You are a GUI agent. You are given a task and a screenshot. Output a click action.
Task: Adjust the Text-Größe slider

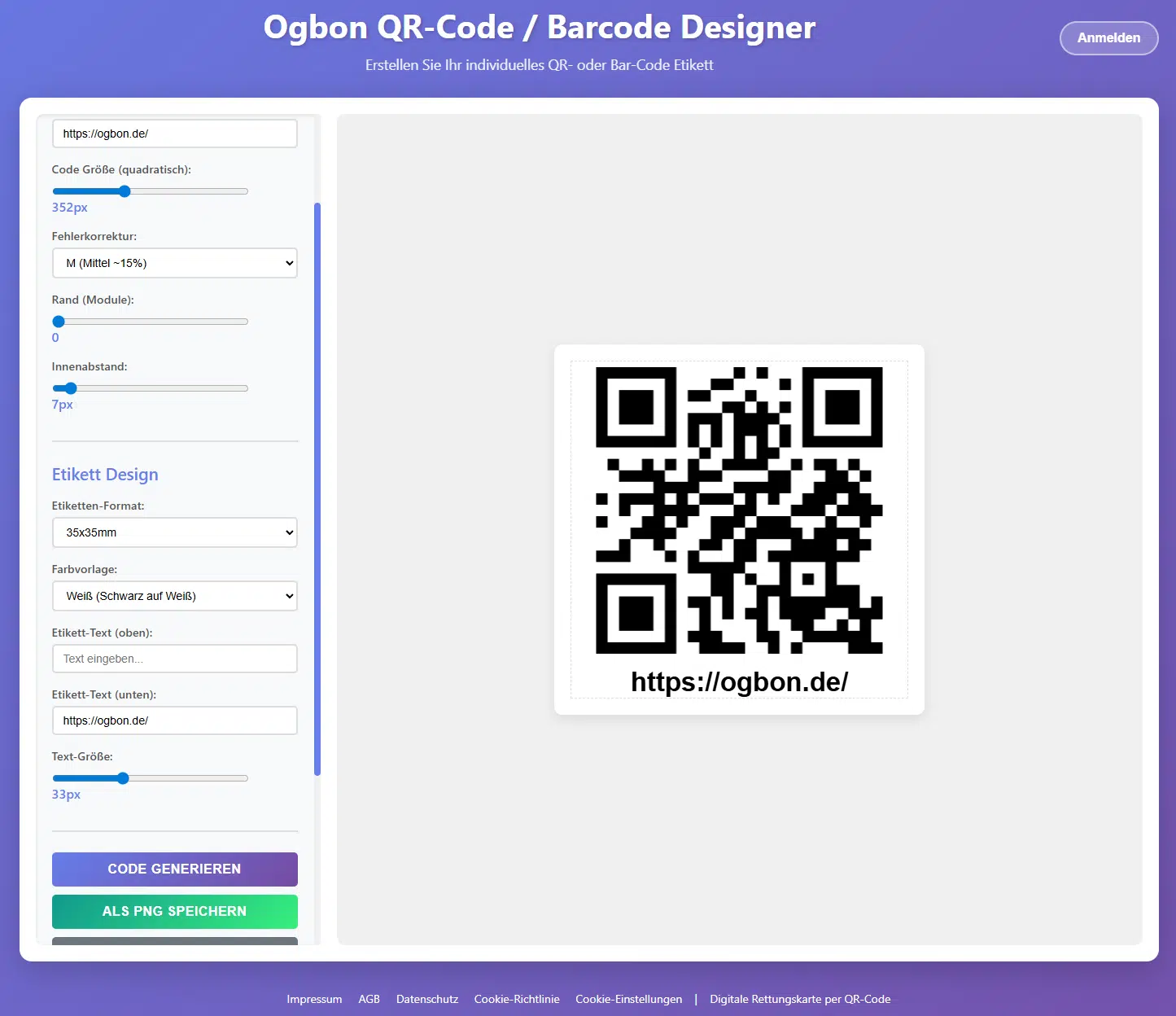click(123, 778)
